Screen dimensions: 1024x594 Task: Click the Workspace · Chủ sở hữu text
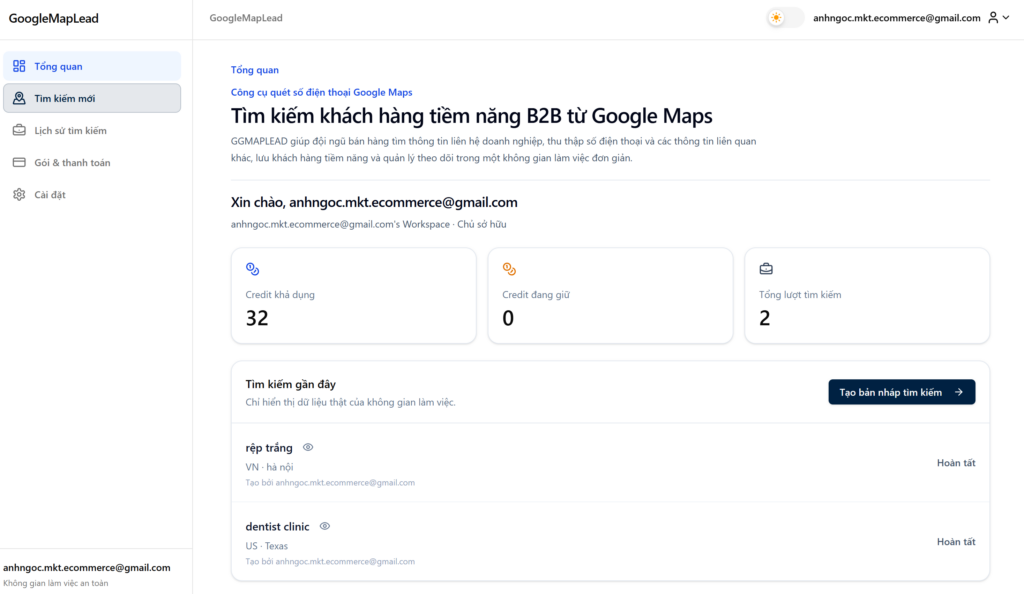(x=368, y=224)
